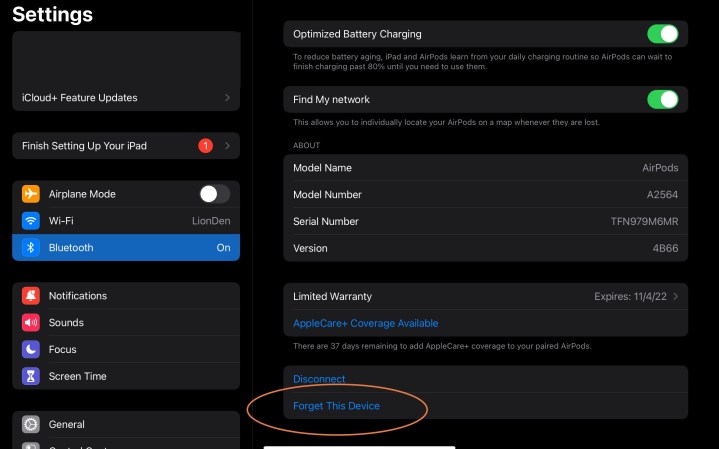Screen dimensions: 719x449
Task: Open AppleCare+ Coverage Available link
Action: (x=365, y=323)
